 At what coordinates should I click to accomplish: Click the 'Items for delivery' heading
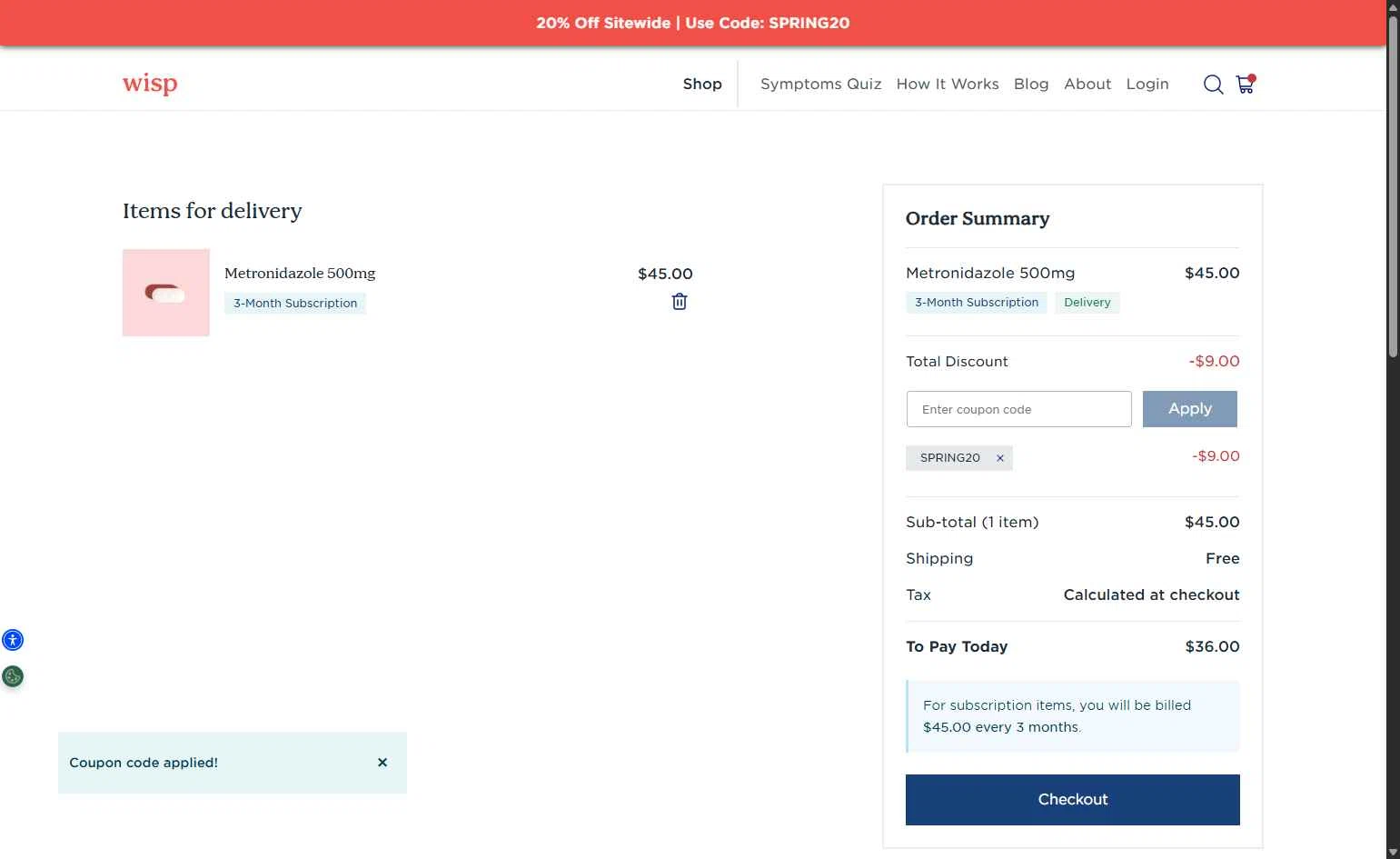[x=213, y=211]
